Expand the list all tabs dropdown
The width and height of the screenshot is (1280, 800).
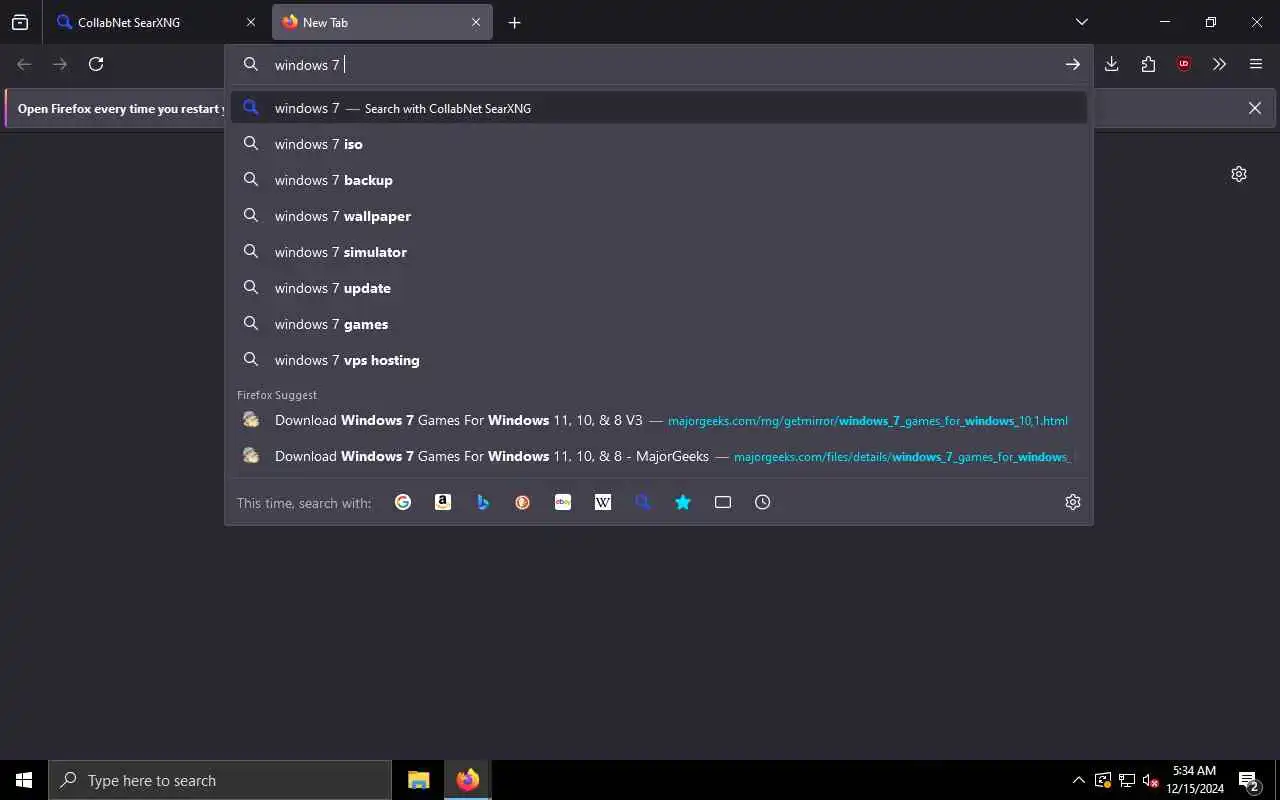click(x=1082, y=22)
